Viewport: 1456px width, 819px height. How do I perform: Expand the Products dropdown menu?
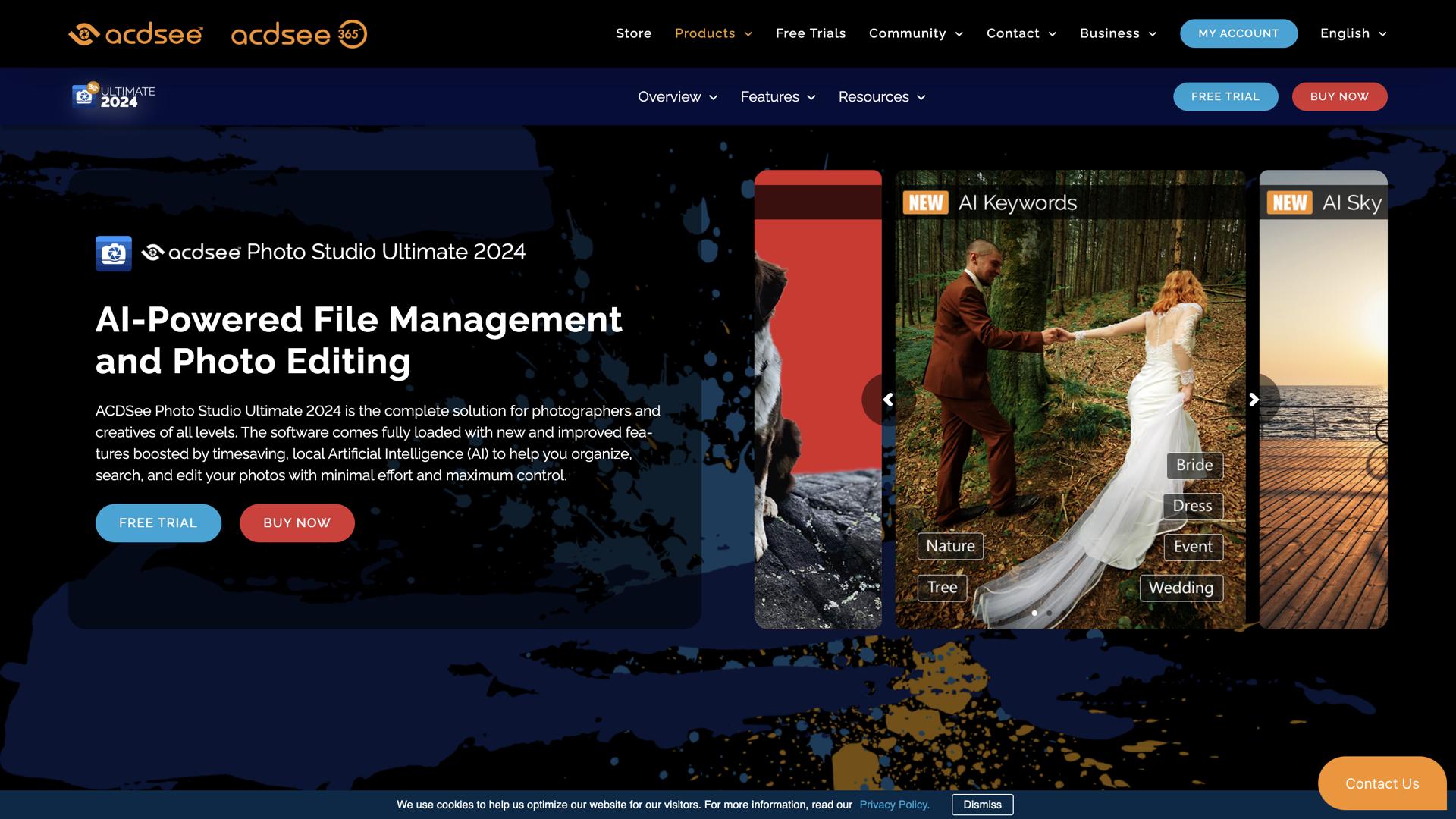tap(713, 33)
